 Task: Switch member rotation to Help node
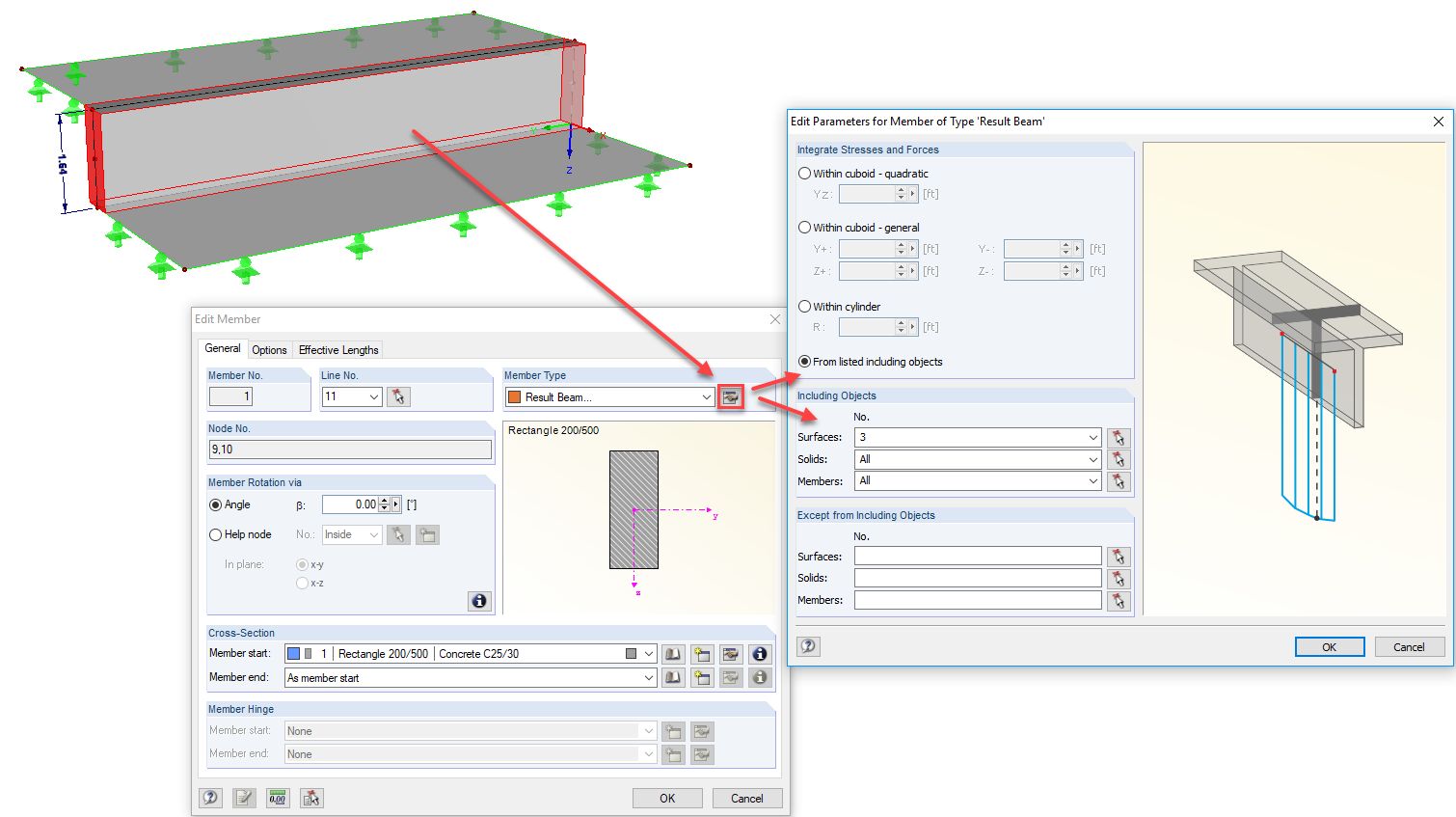(214, 533)
